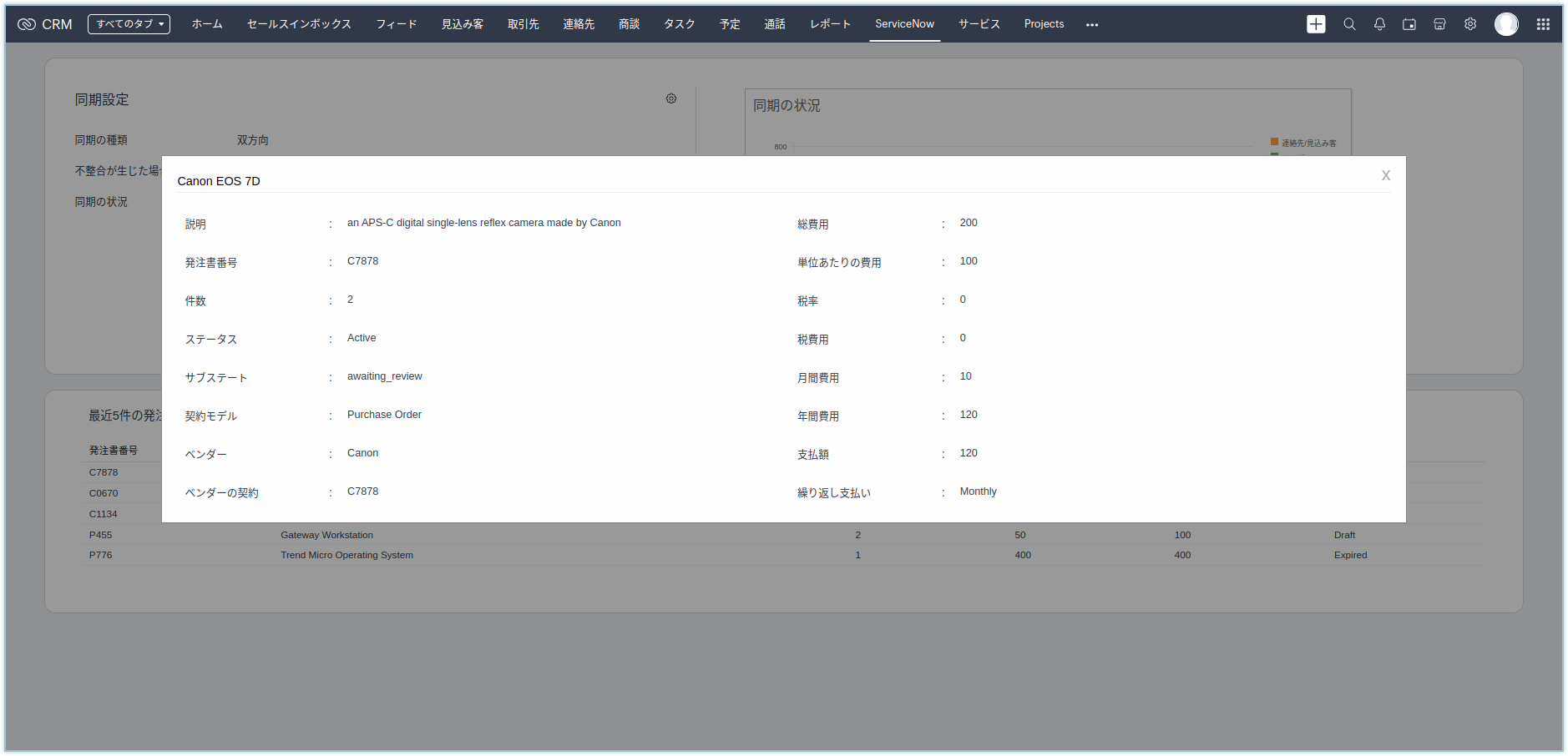Click the gear icon in 同期設定 panel
This screenshot has width=1568, height=756.
(x=671, y=98)
